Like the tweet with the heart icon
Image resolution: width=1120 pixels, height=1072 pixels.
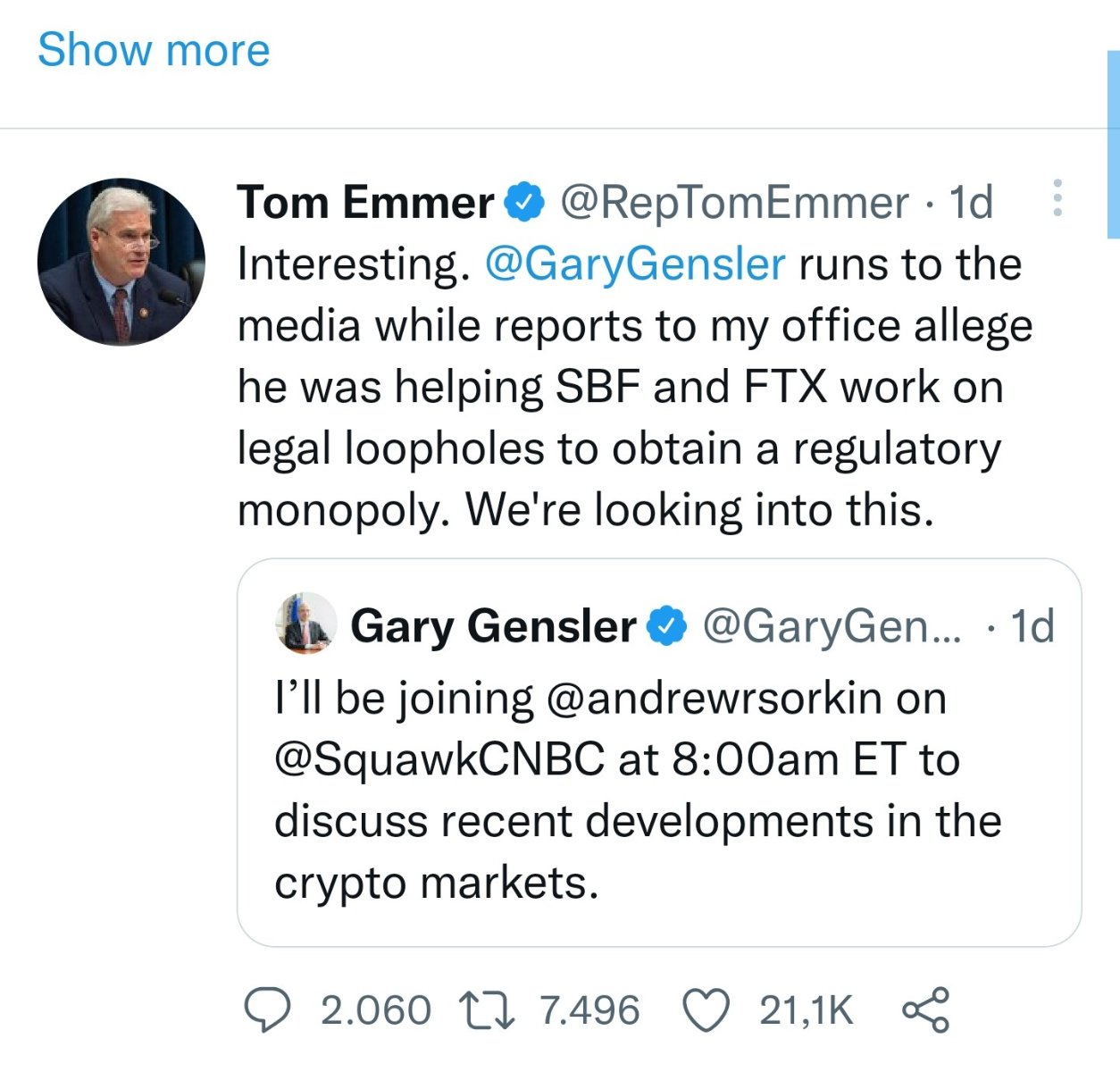click(x=706, y=1010)
